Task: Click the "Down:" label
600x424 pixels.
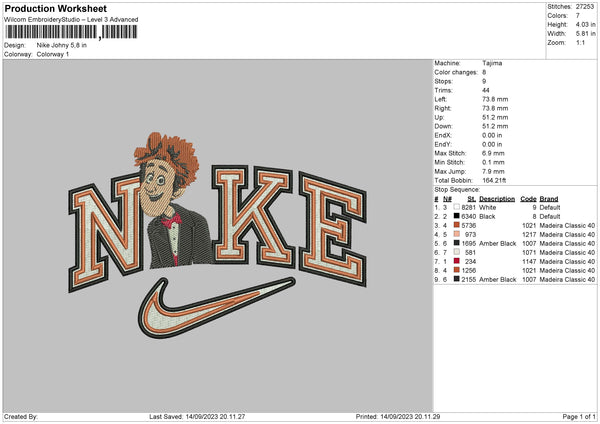Action: (x=443, y=126)
